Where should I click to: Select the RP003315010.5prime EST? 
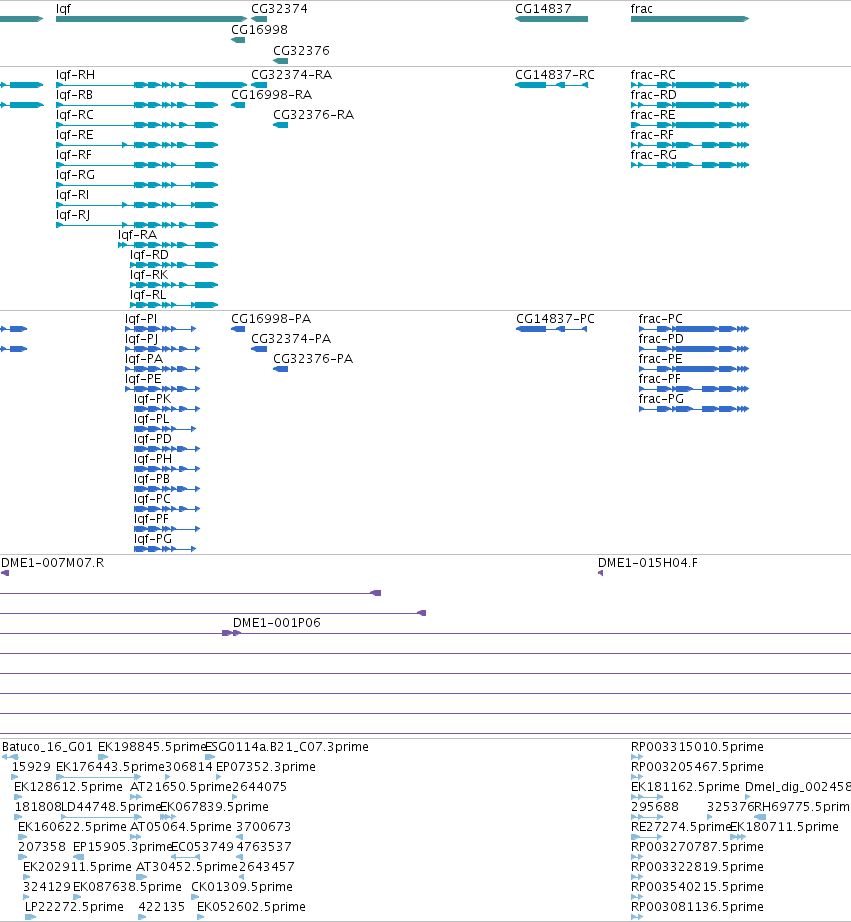[x=637, y=757]
